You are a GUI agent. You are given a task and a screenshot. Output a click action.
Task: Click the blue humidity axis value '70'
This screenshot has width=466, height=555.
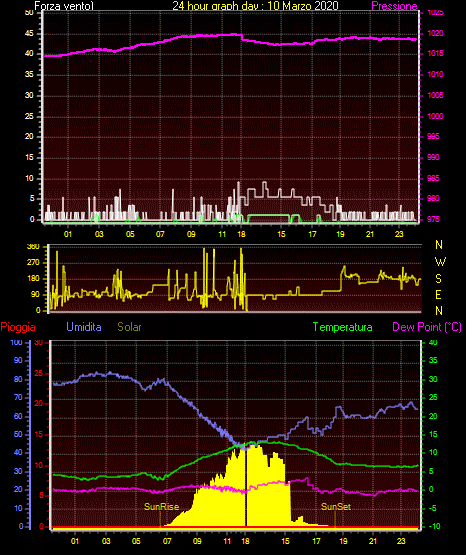(x=18, y=397)
